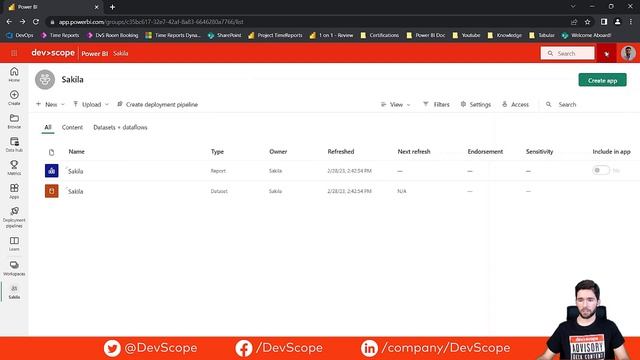Viewport: 640px width, 360px height.
Task: Click the red header button beside Search
Action: 607,53
